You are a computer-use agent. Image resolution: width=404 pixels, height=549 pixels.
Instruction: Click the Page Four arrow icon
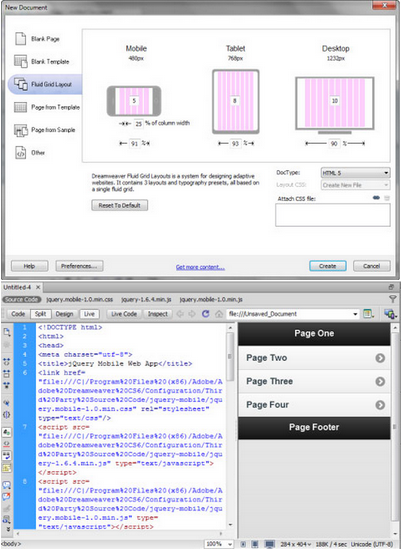[380, 405]
